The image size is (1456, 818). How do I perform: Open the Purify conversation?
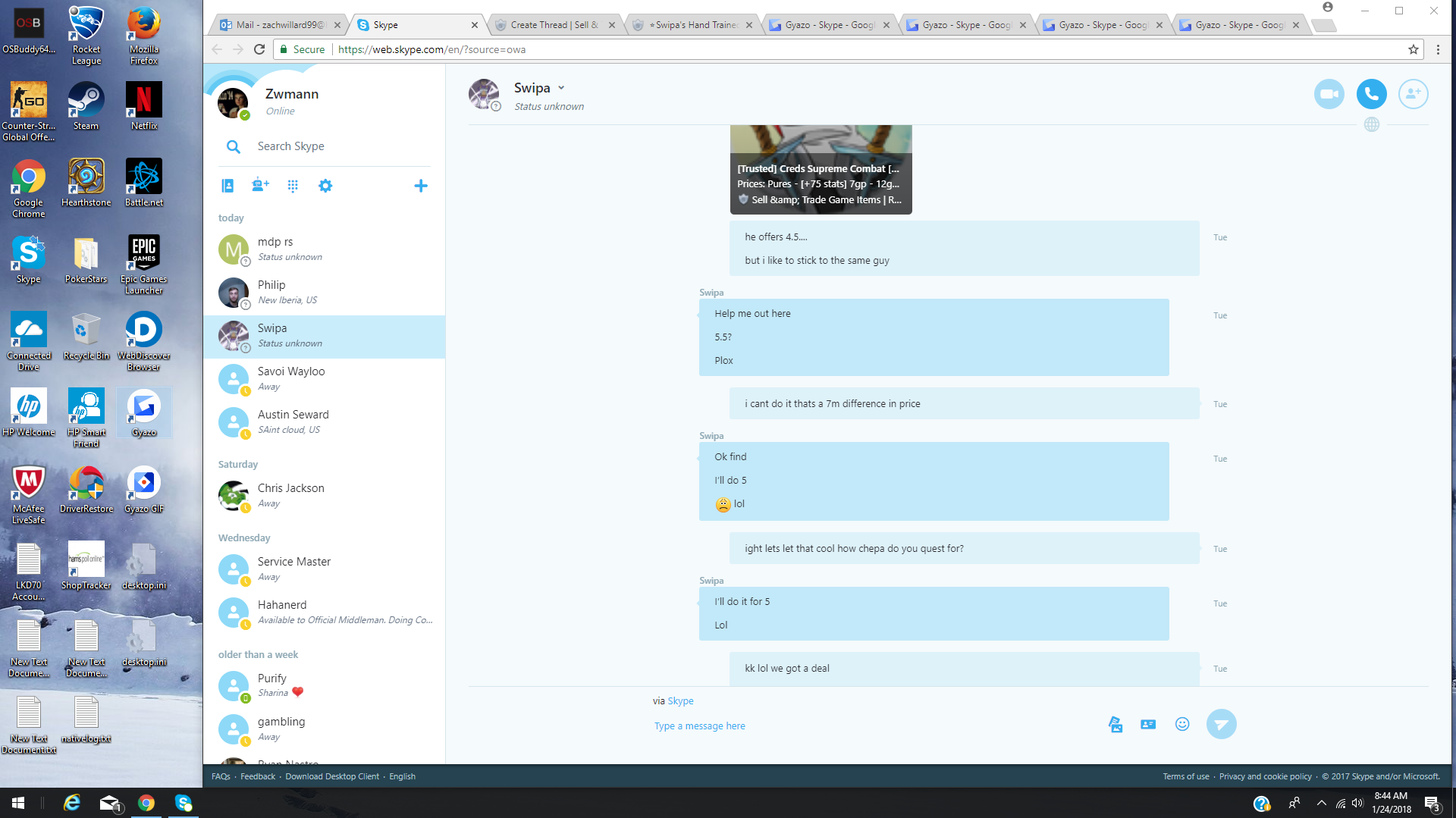click(x=325, y=686)
